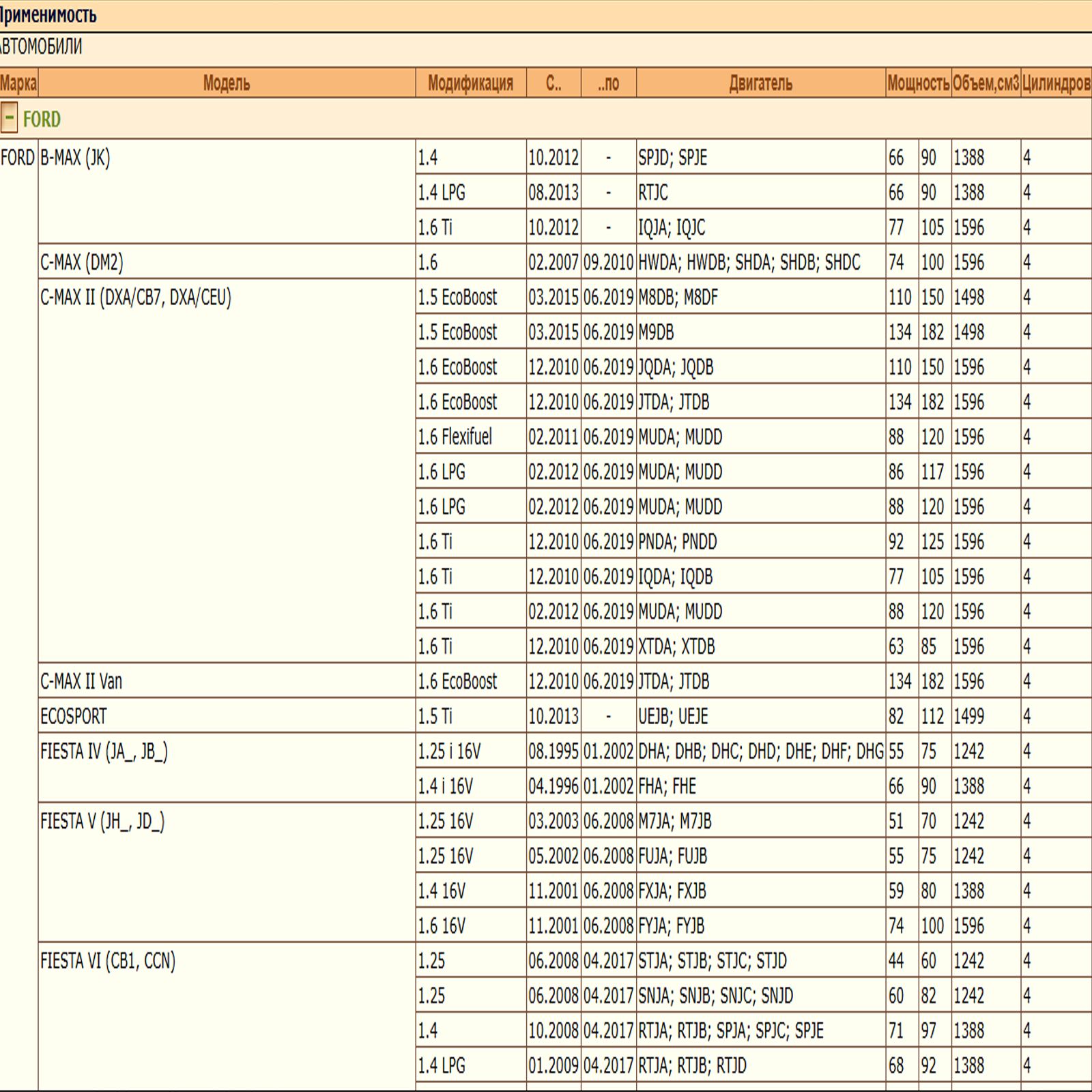Select the C-MAX II Van model
The height and width of the screenshot is (1092, 1092).
[81, 681]
